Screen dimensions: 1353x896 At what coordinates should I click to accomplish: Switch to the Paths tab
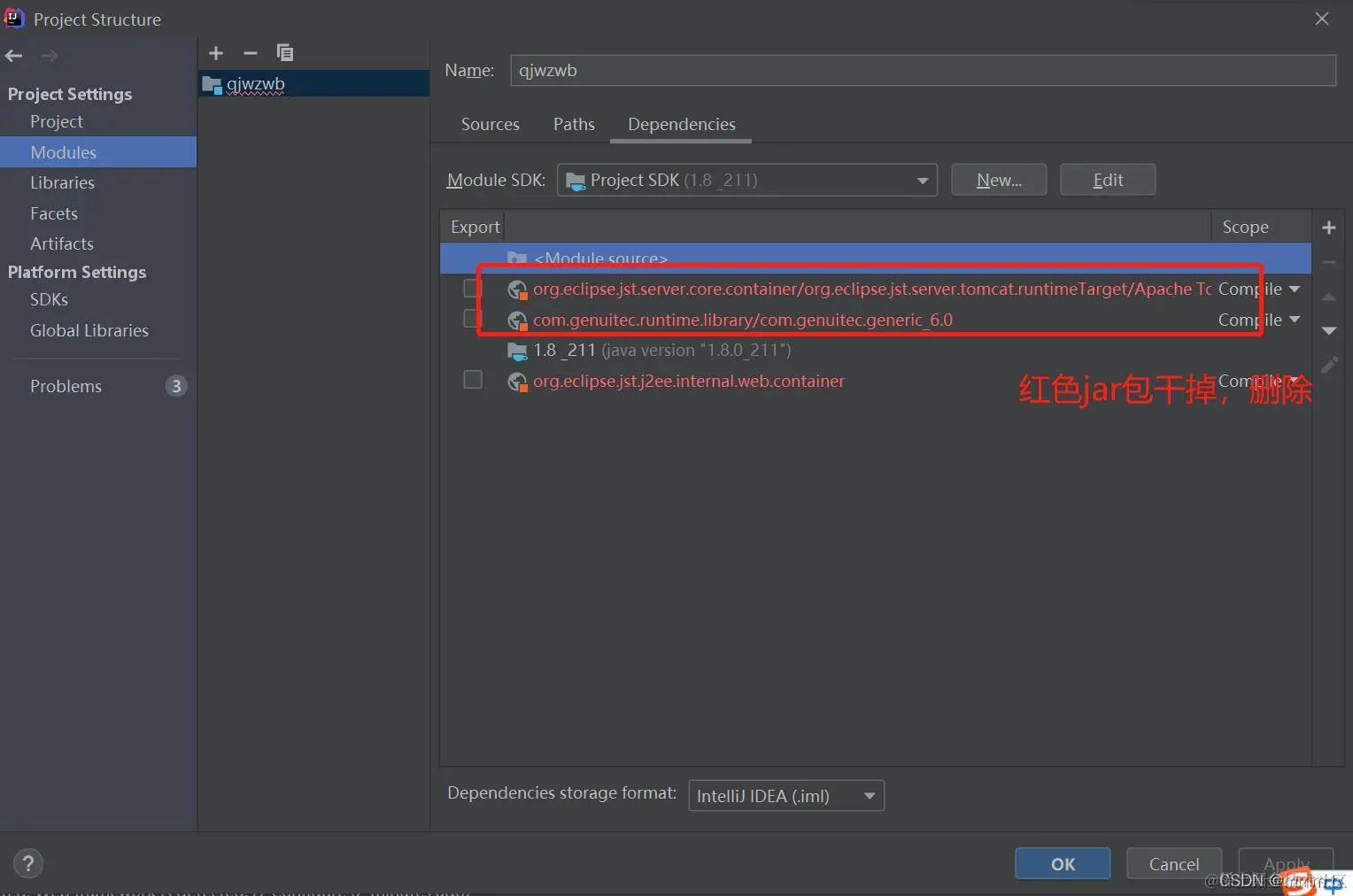pyautogui.click(x=574, y=124)
